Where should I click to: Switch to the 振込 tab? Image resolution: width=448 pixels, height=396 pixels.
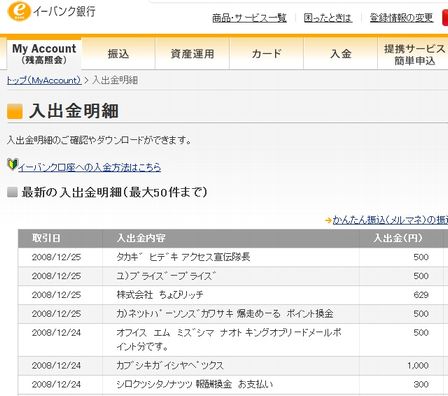click(x=118, y=54)
